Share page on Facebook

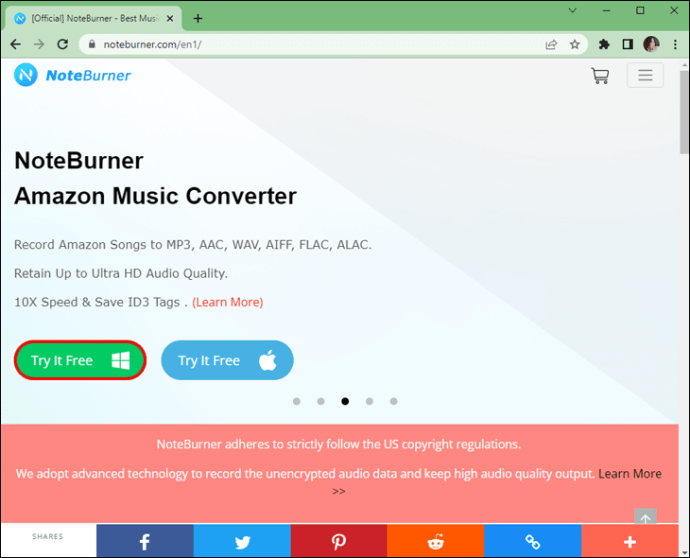pyautogui.click(x=145, y=541)
